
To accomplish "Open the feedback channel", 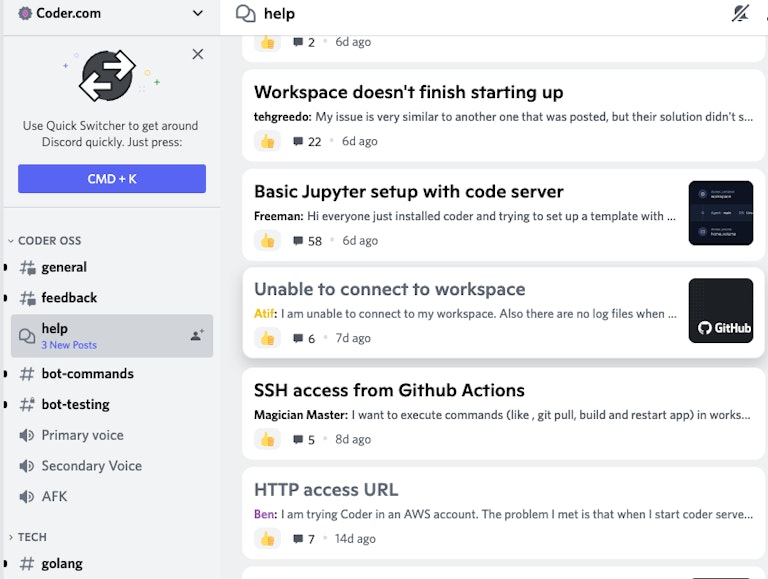I will point(112,298).
